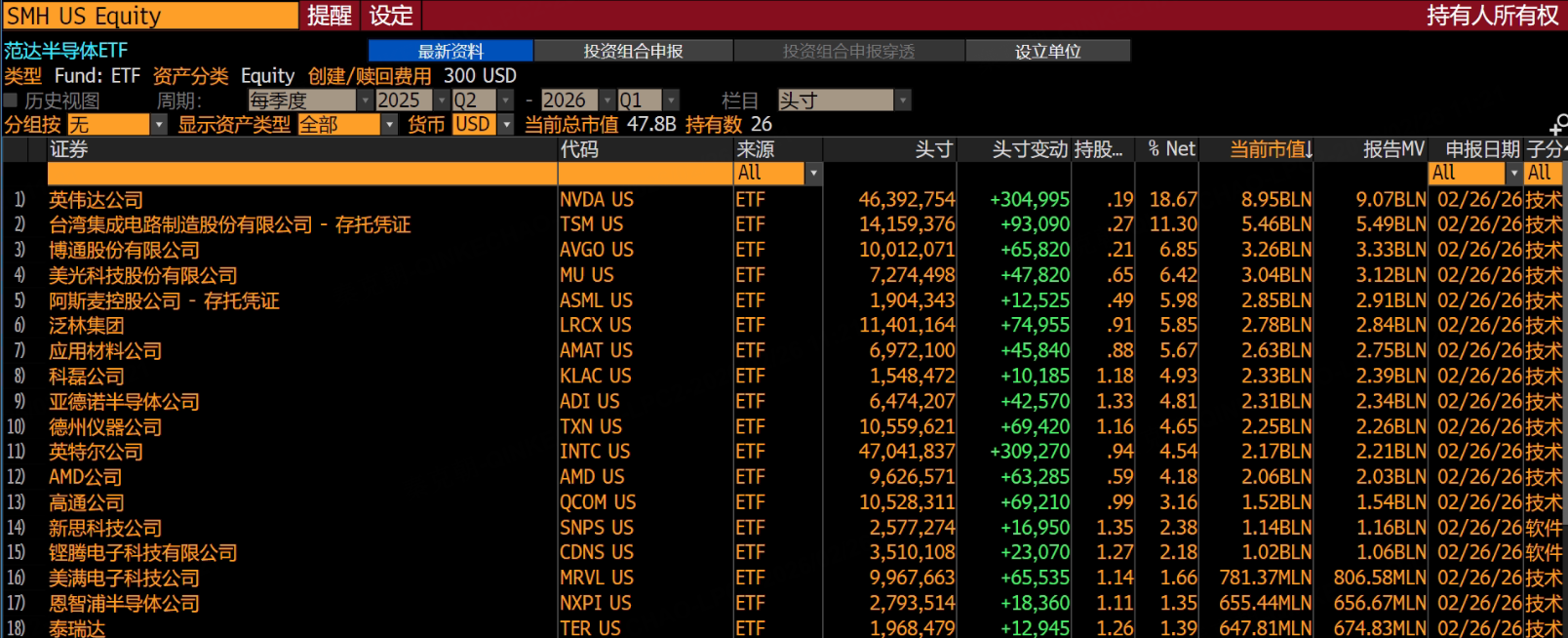Open the 英特尔公司 security row
Image resolution: width=1568 pixels, height=638 pixels.
point(96,453)
